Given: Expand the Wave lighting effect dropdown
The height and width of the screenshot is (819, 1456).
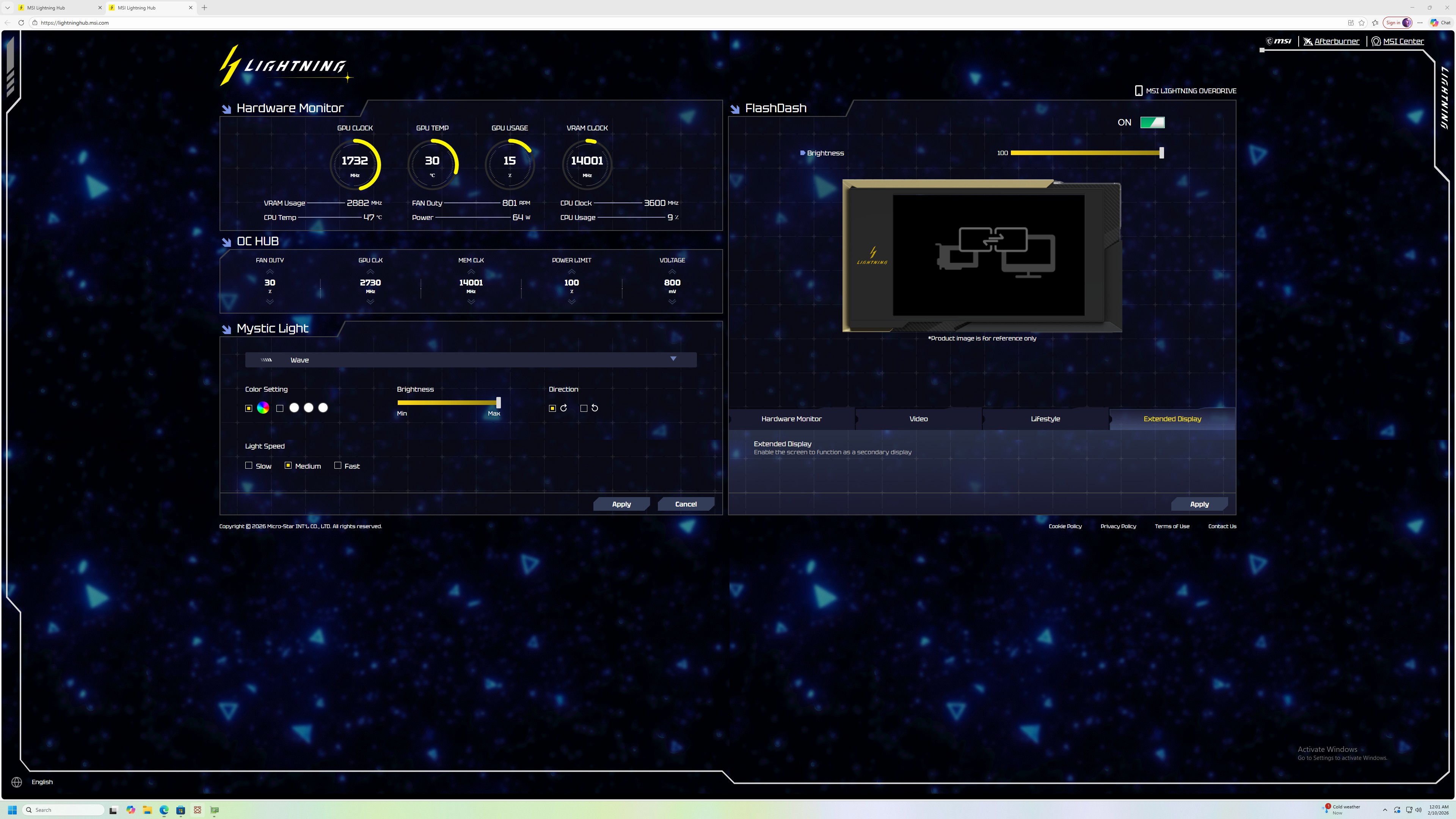Looking at the screenshot, I should [x=673, y=359].
